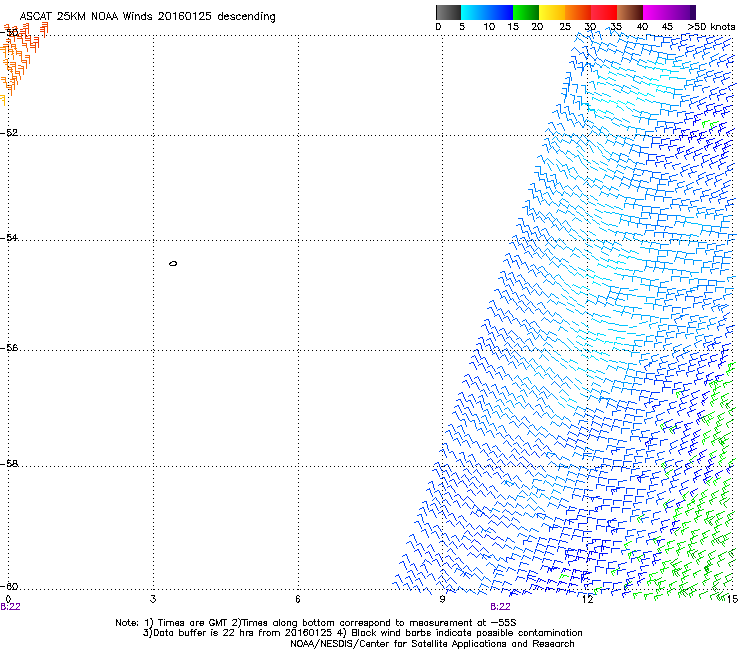
Task: Click the note "1) Times are GMT"
Action: (187, 623)
